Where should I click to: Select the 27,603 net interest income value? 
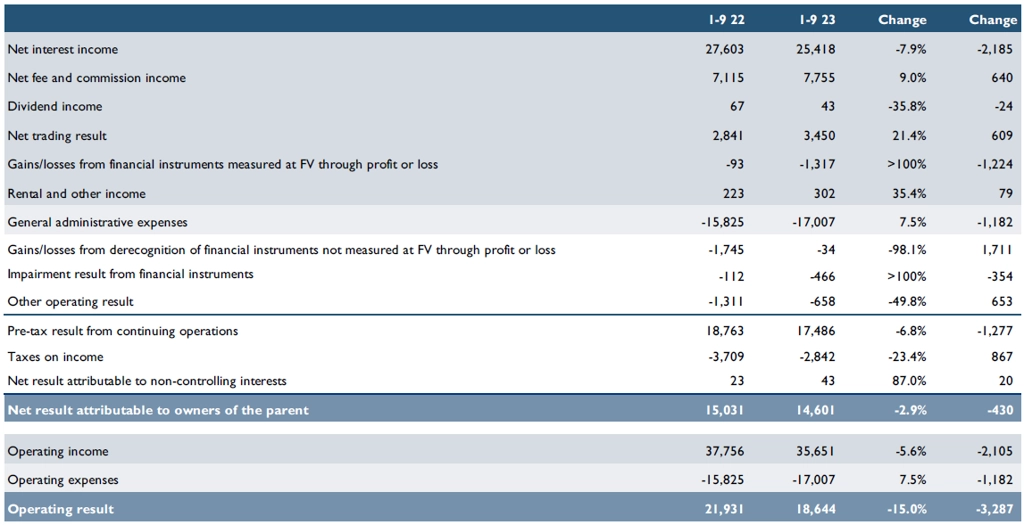tap(726, 49)
